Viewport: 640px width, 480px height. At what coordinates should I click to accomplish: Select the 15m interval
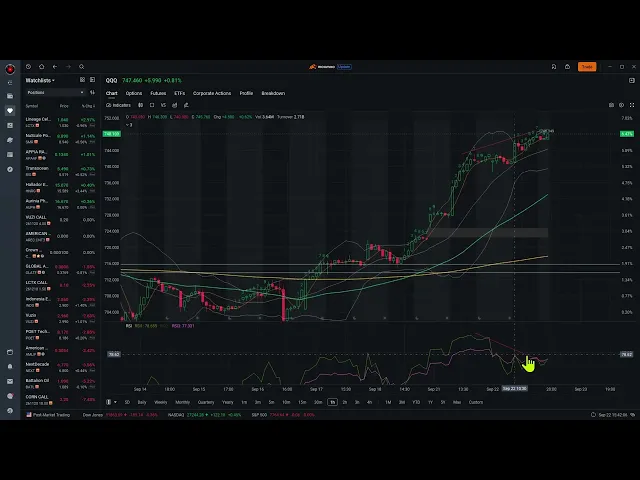[x=302, y=402]
